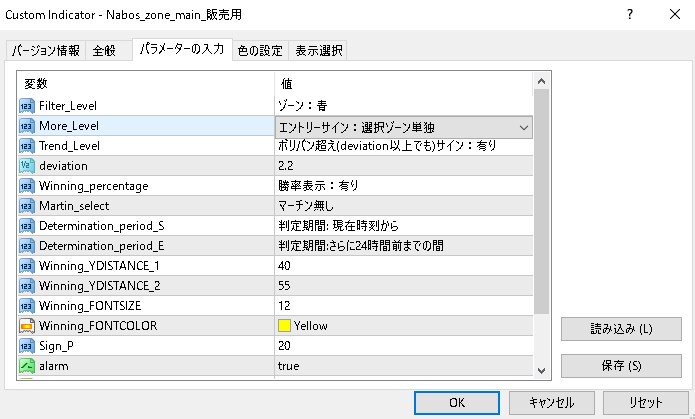695x419 pixels.
Task: Click the value 判定期間: 現在時刻から
Action: coord(338,226)
